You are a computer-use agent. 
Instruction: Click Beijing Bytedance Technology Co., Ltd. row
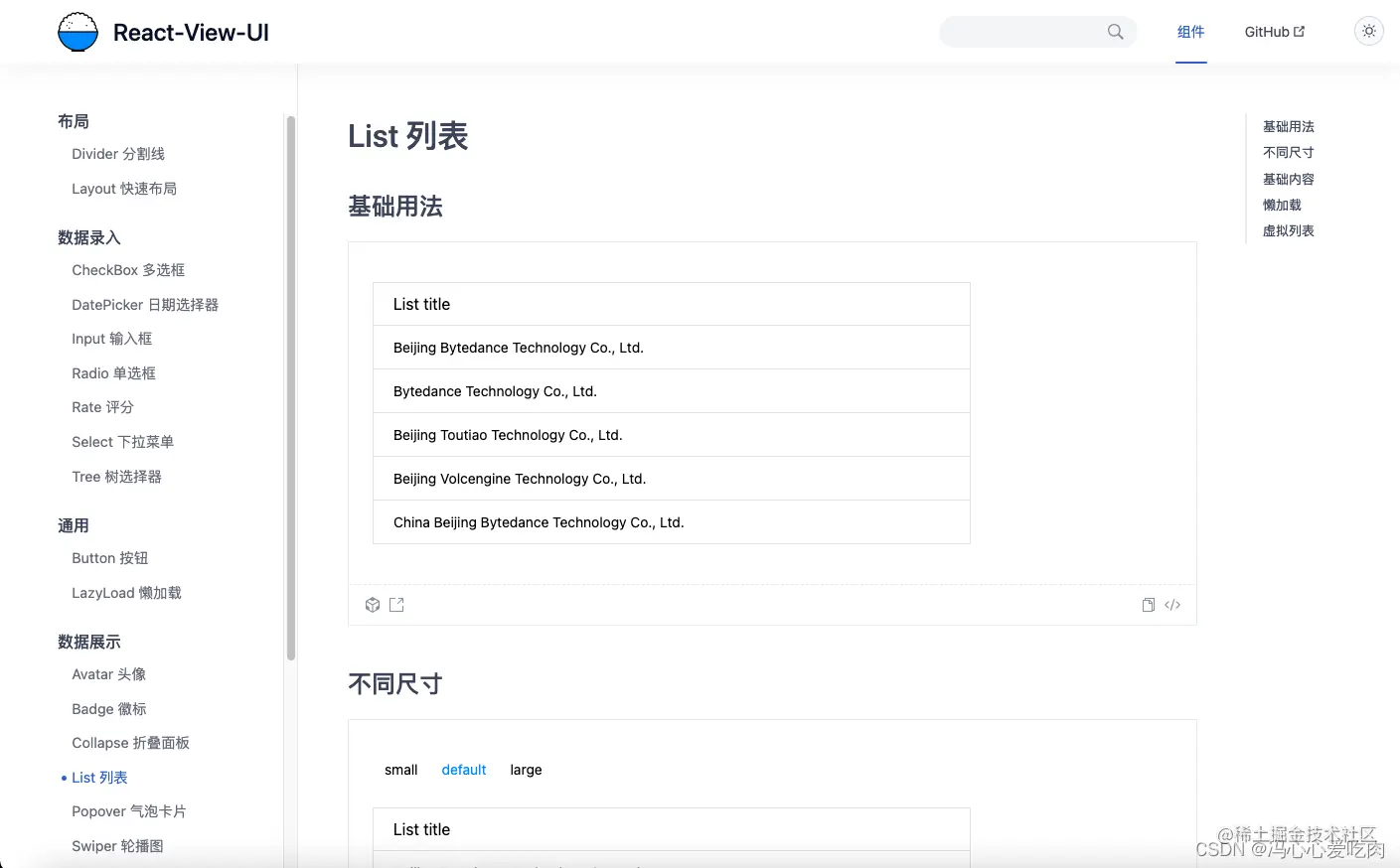tap(672, 348)
